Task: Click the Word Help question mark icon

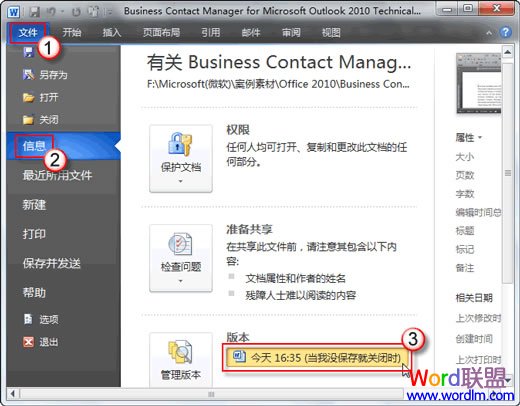Action: click(x=506, y=32)
